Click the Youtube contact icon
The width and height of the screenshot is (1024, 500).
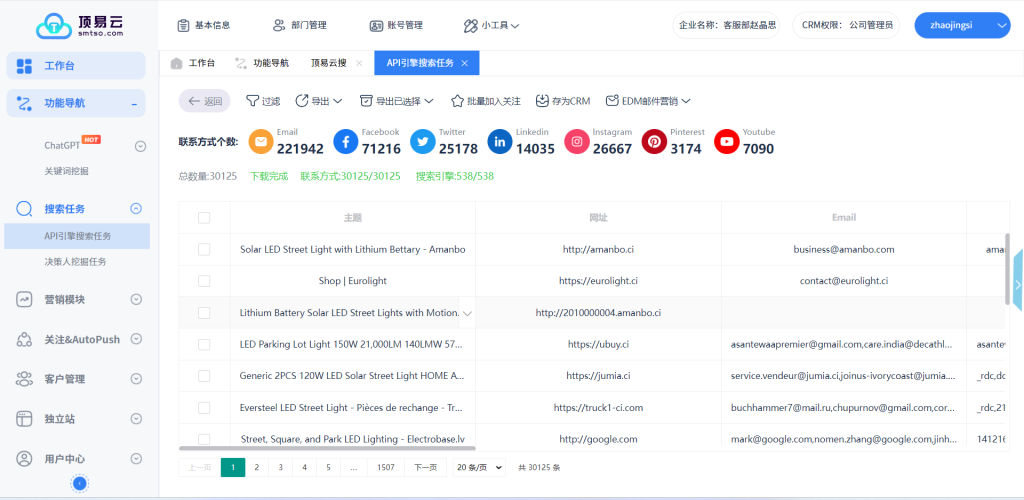point(726,142)
